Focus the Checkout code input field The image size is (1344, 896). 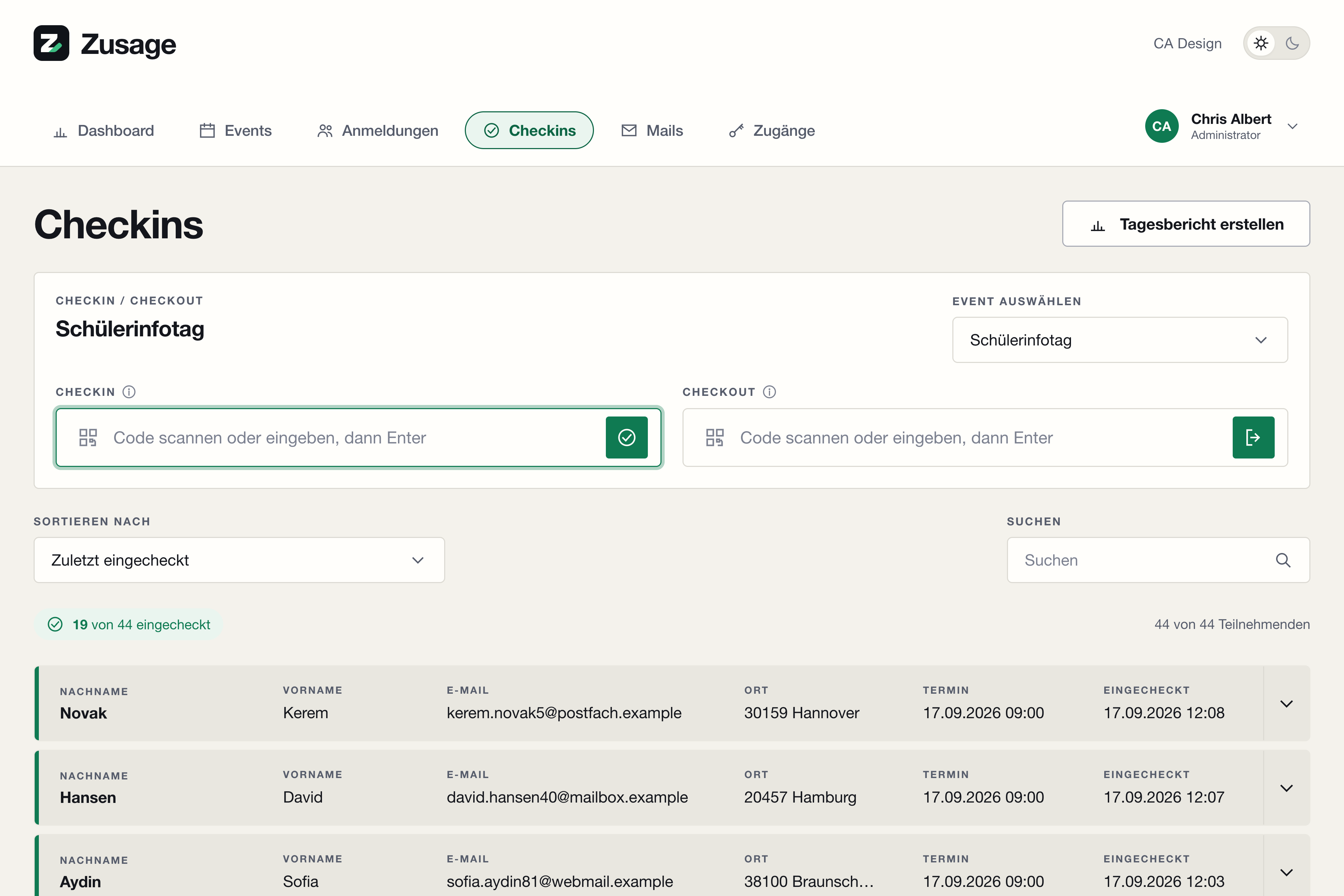click(985, 438)
